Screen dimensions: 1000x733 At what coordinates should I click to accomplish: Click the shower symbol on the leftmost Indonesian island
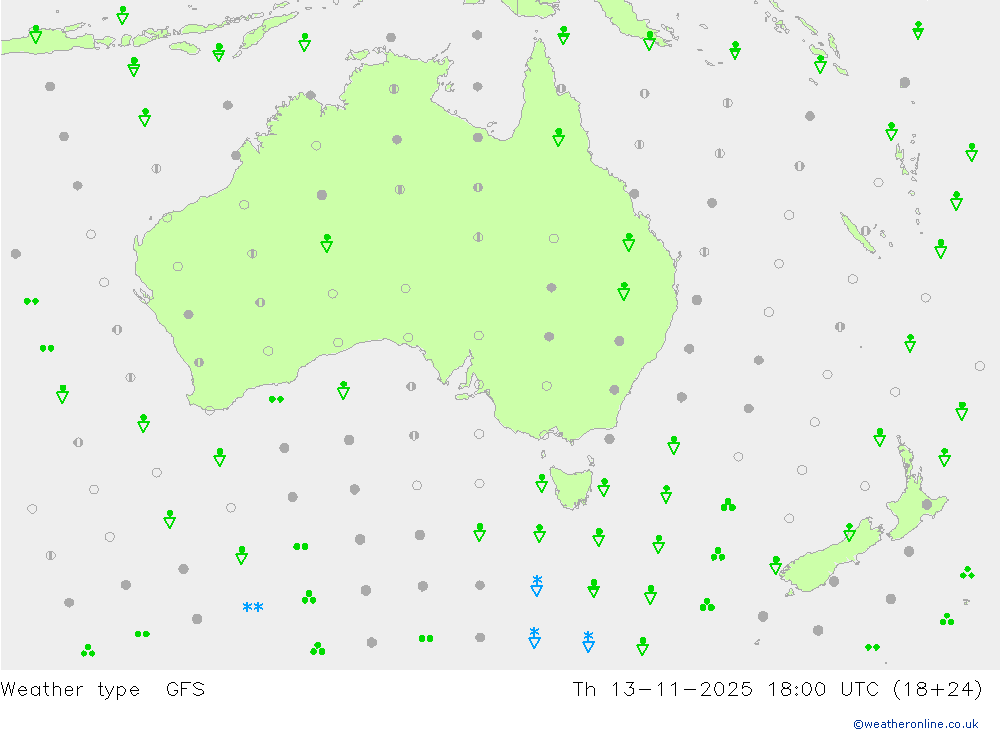pos(36,34)
